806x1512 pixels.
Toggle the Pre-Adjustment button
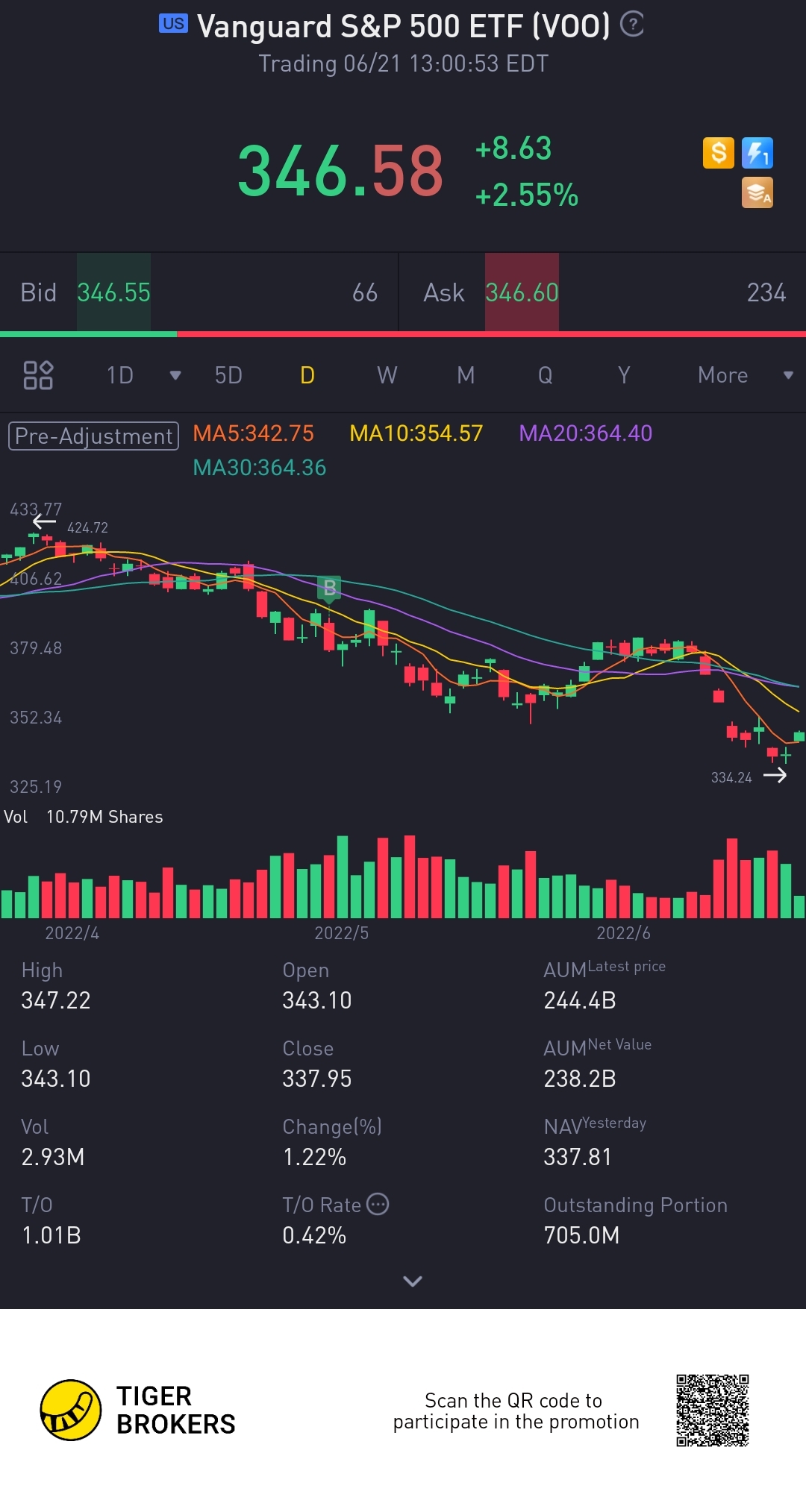pos(93,436)
